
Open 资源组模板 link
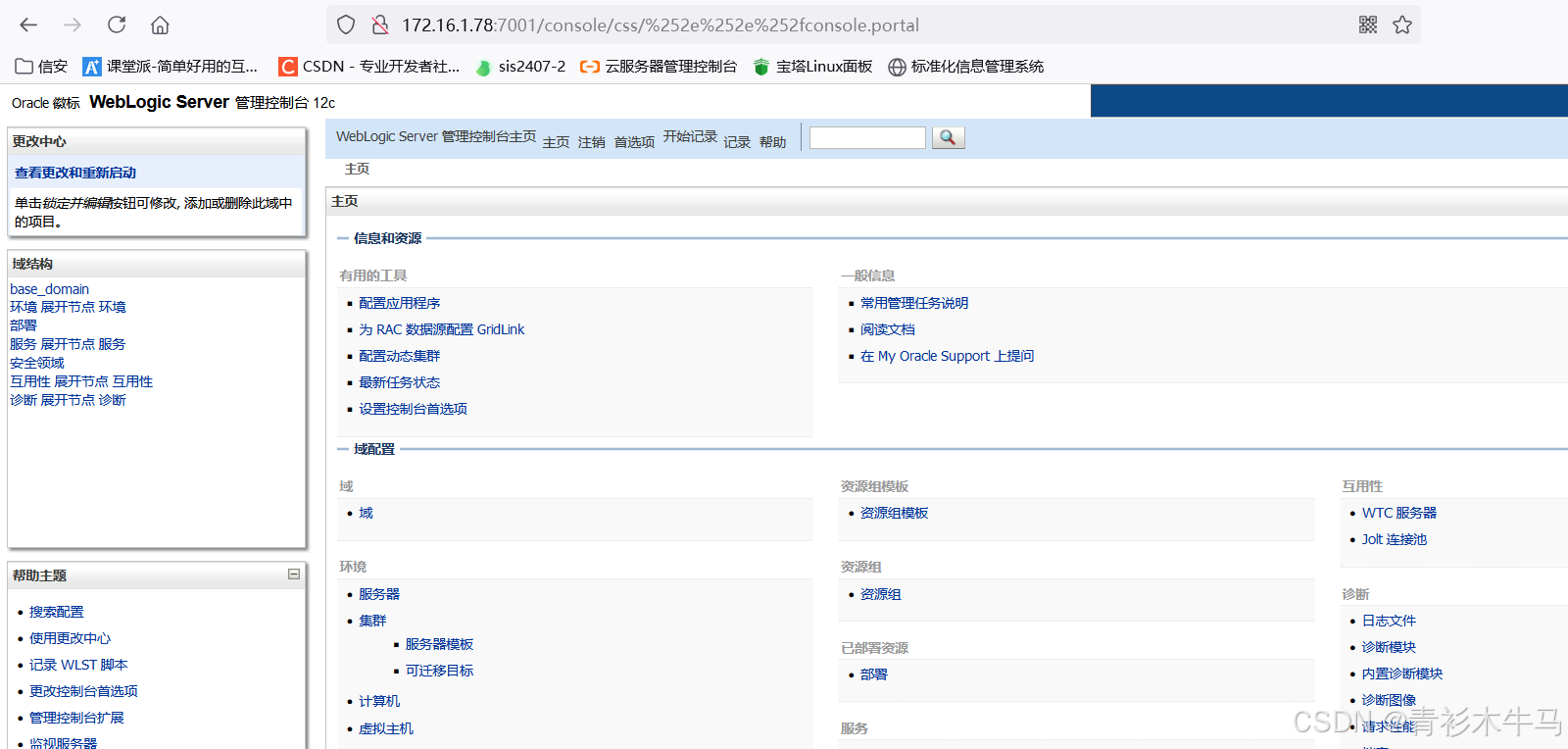pyautogui.click(x=895, y=513)
